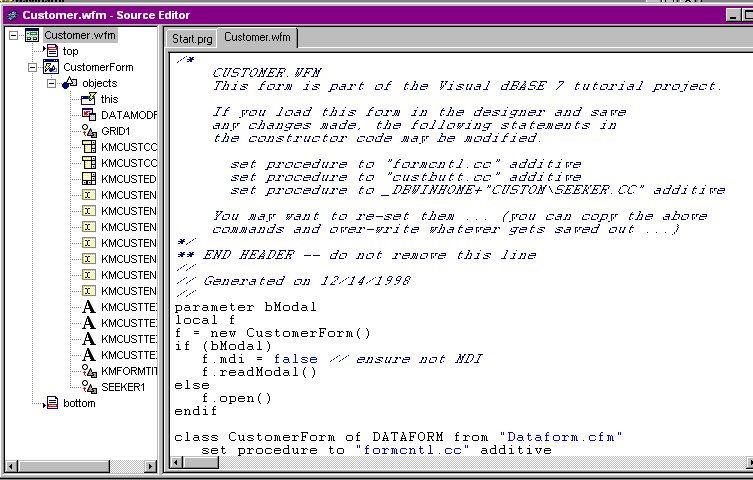Select the 'this' object icon
Viewport: 753px width, 480px height.
point(88,99)
